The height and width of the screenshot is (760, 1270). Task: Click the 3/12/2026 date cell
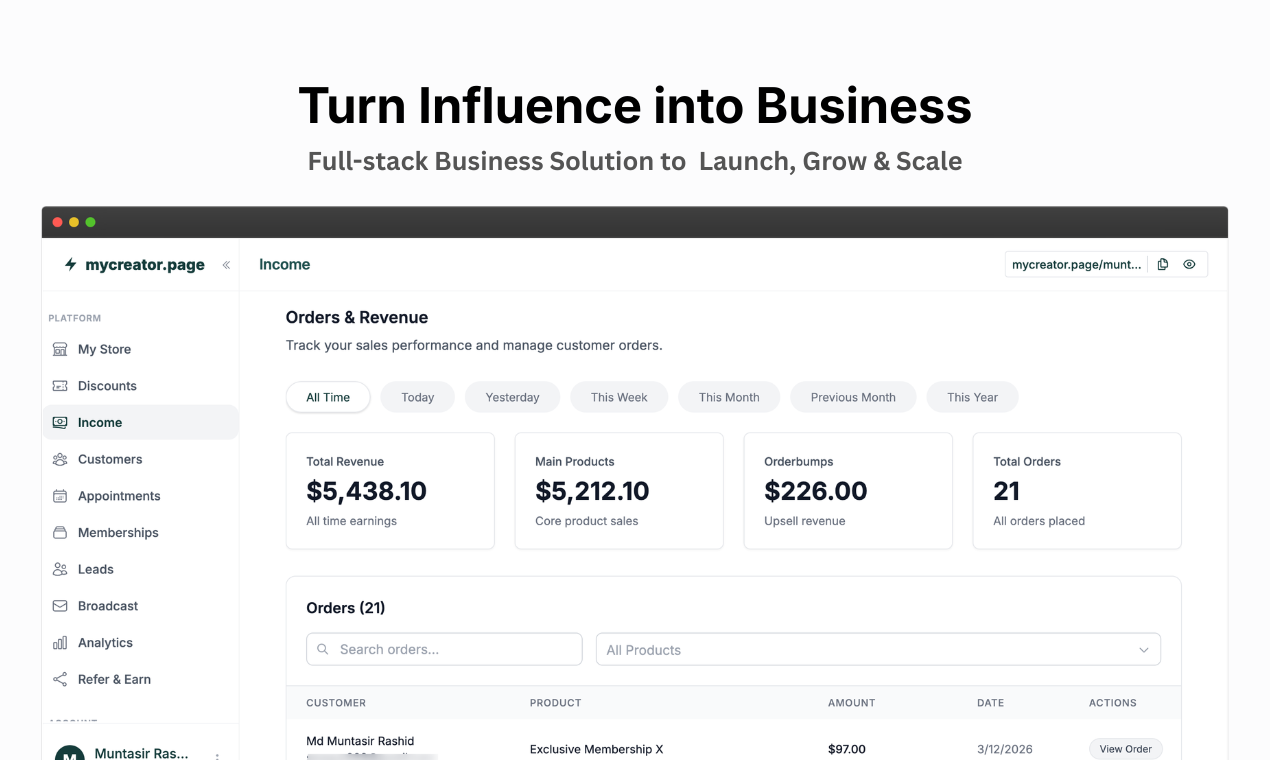pos(1005,749)
